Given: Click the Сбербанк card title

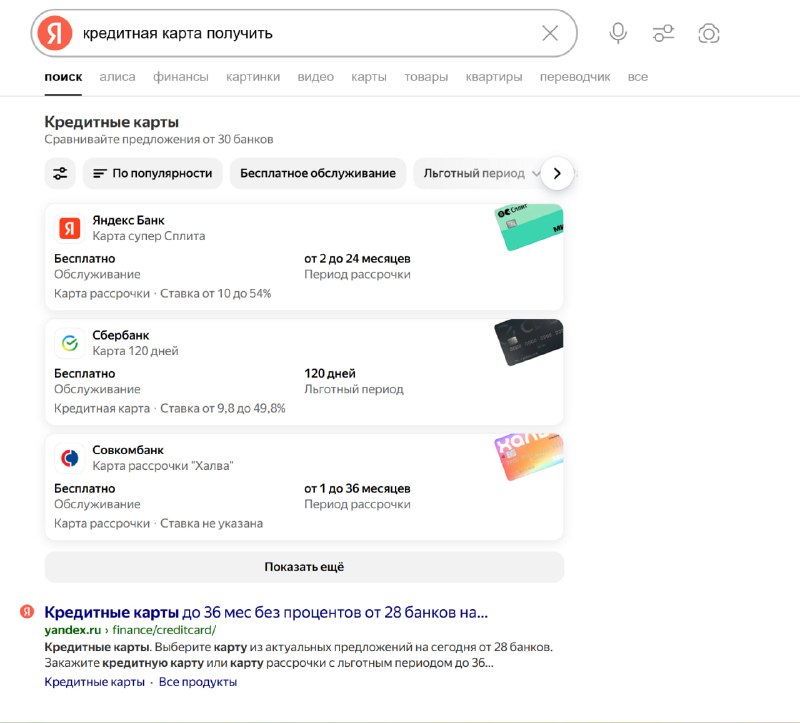Looking at the screenshot, I should pos(120,335).
